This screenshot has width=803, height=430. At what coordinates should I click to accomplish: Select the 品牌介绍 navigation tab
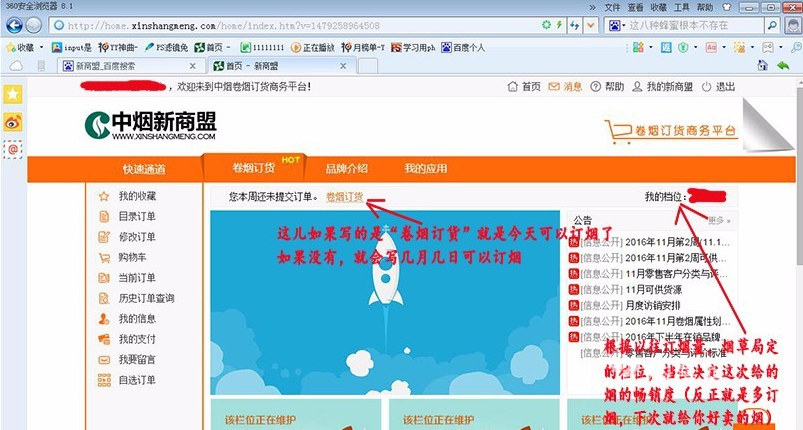point(347,168)
